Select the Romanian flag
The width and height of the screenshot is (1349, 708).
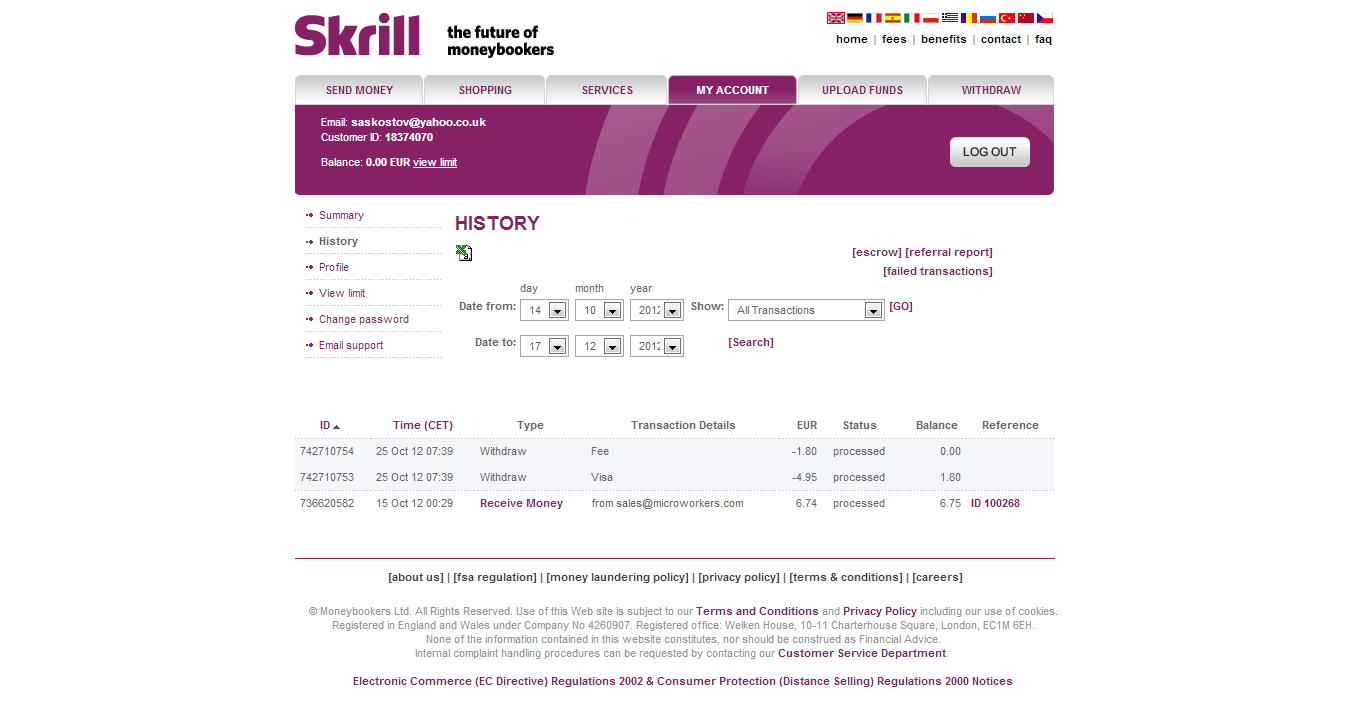[x=969, y=18]
